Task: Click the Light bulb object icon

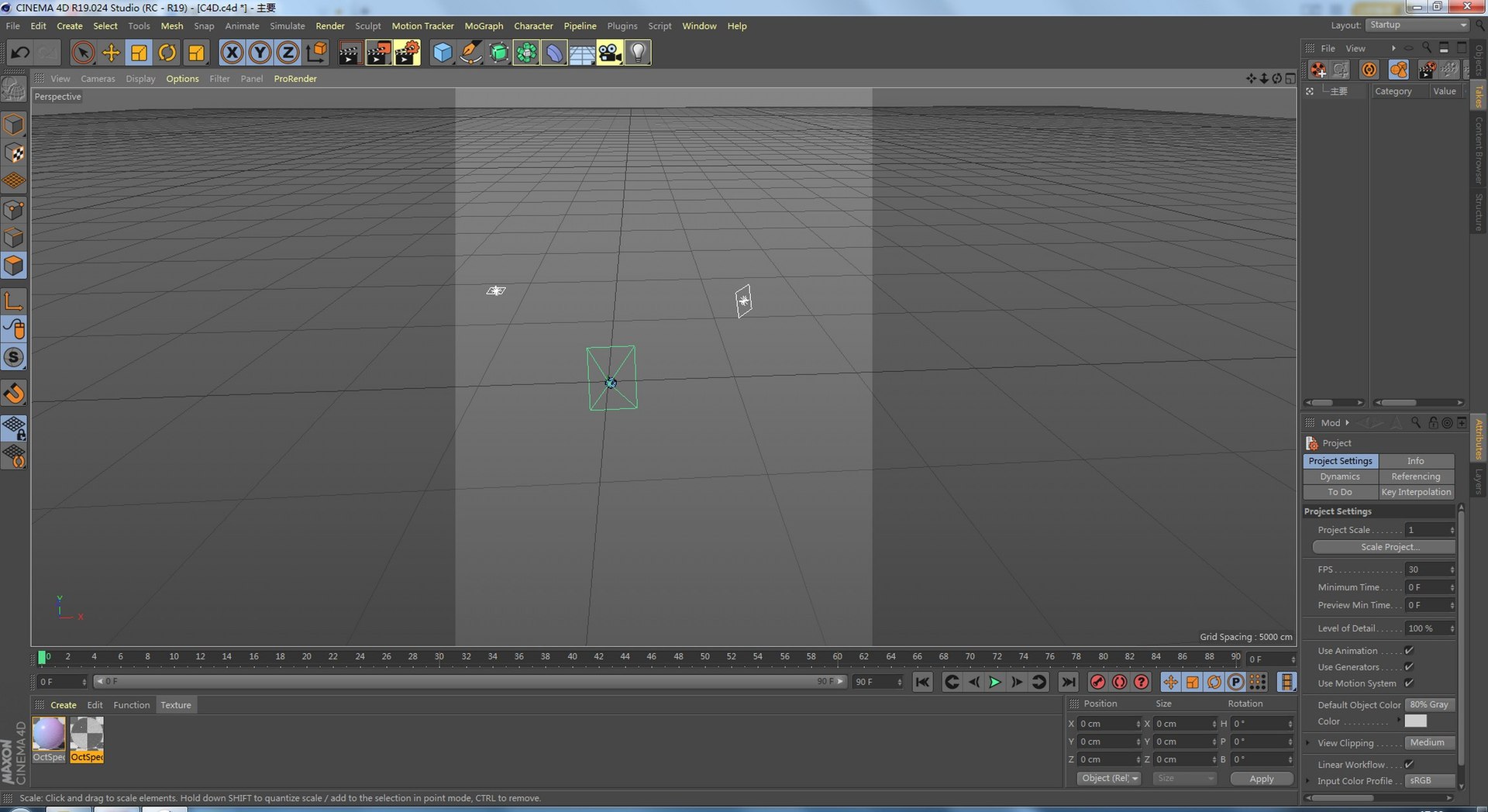Action: point(638,53)
